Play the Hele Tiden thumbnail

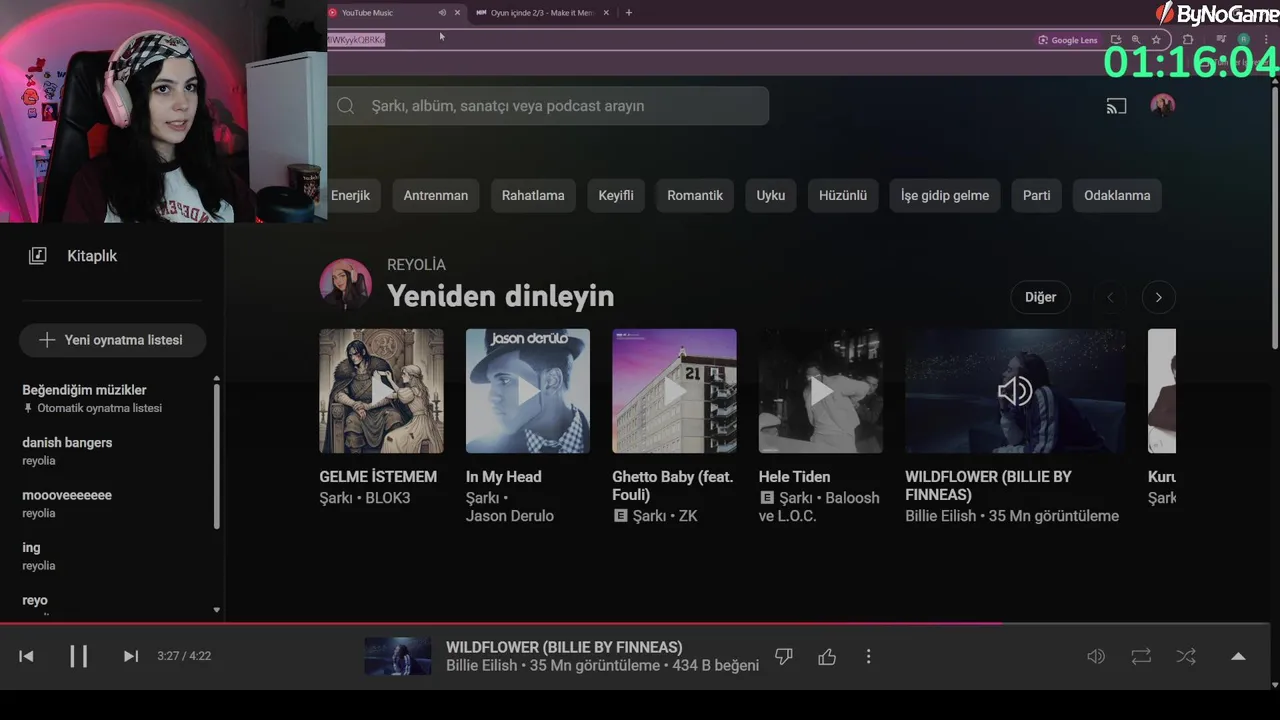[x=821, y=391]
